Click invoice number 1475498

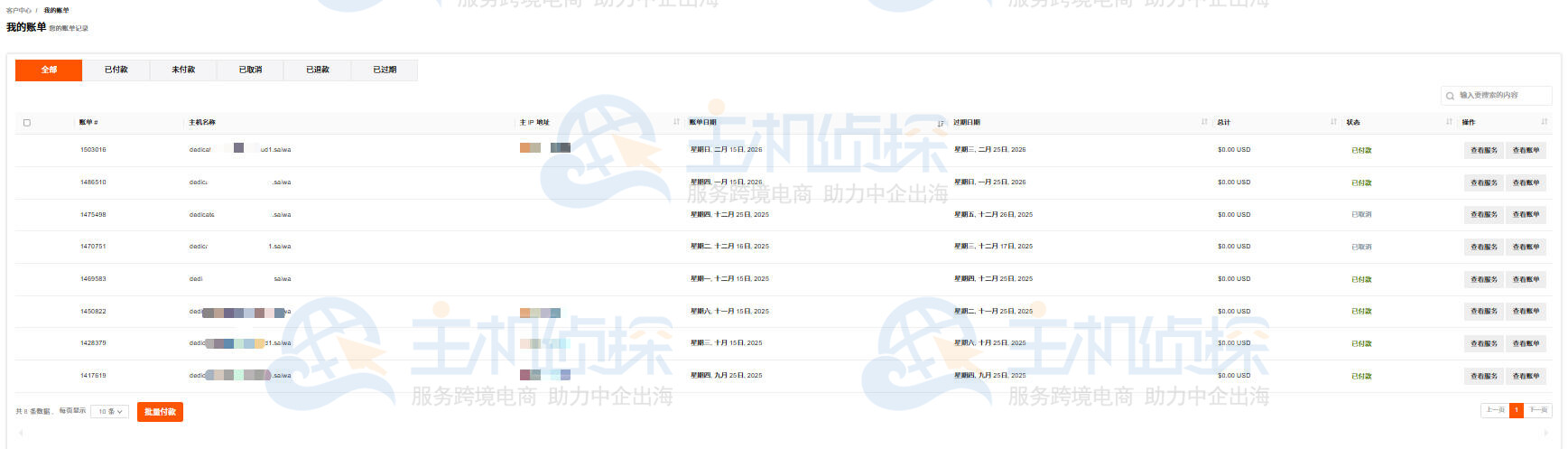click(93, 215)
